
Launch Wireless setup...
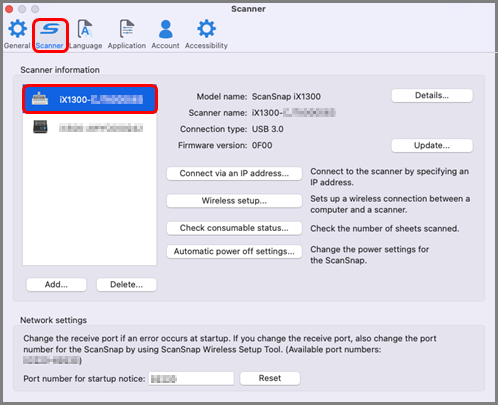click(234, 201)
